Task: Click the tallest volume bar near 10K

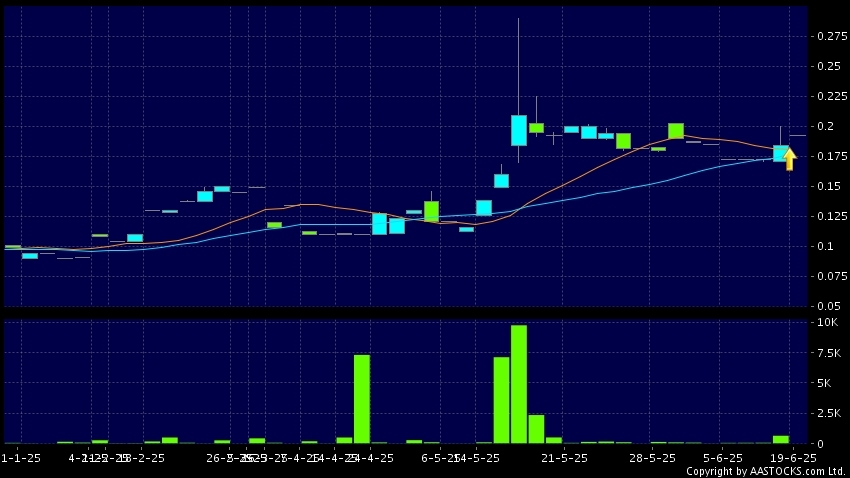Action: point(519,384)
